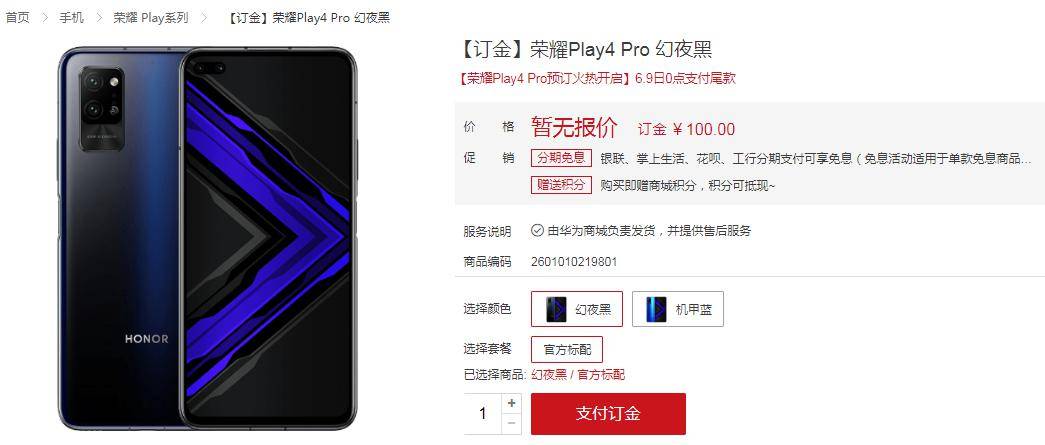This screenshot has height=445, width=1045.
Task: Click the 赠送积分 promotion tag
Action: tap(561, 185)
